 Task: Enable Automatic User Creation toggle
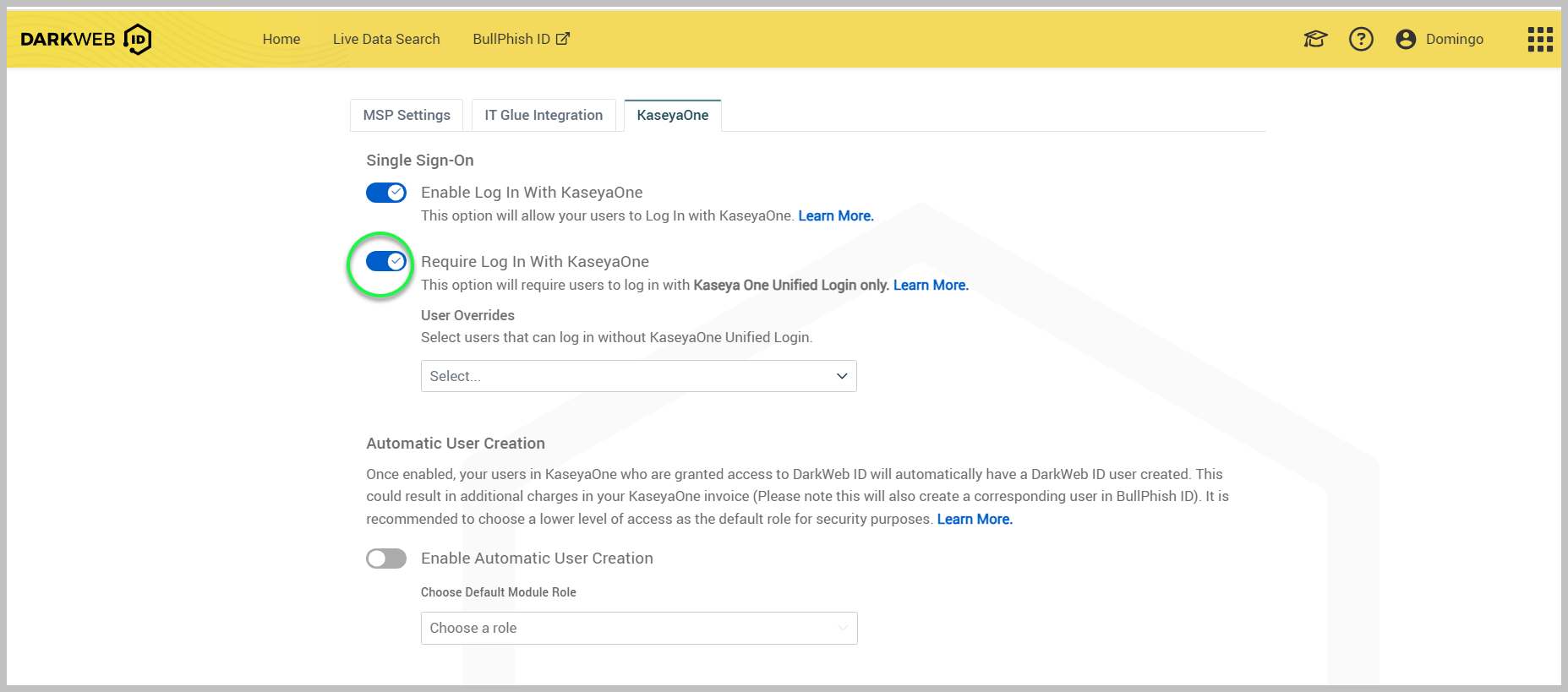pos(386,559)
